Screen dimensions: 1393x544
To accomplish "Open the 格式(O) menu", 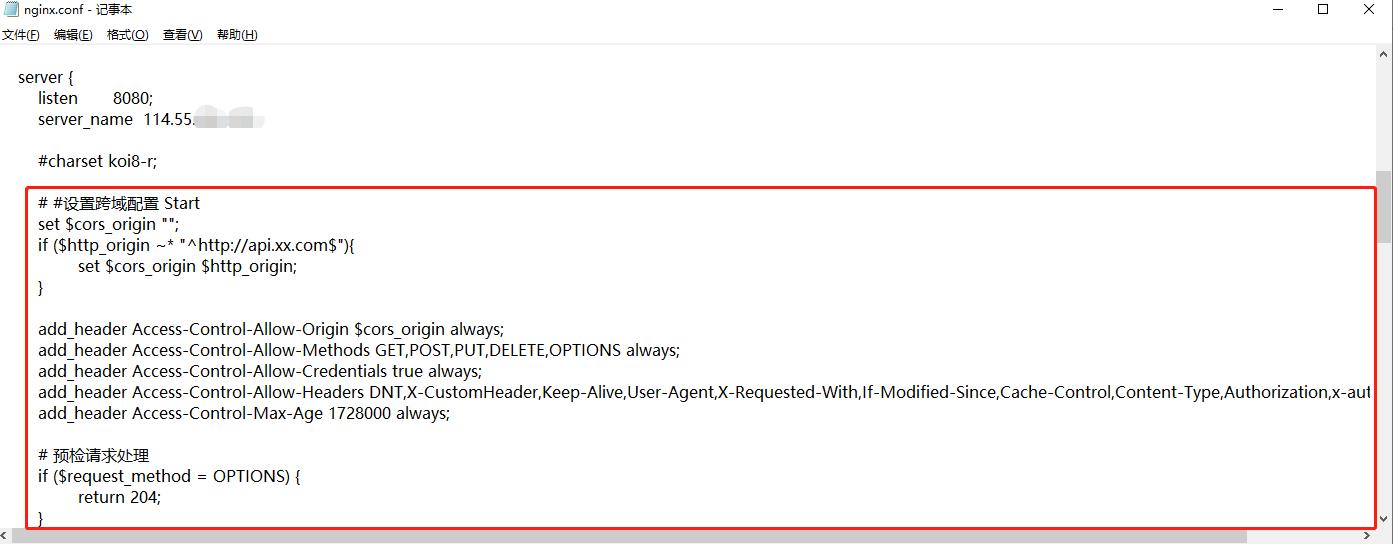I will click(127, 35).
